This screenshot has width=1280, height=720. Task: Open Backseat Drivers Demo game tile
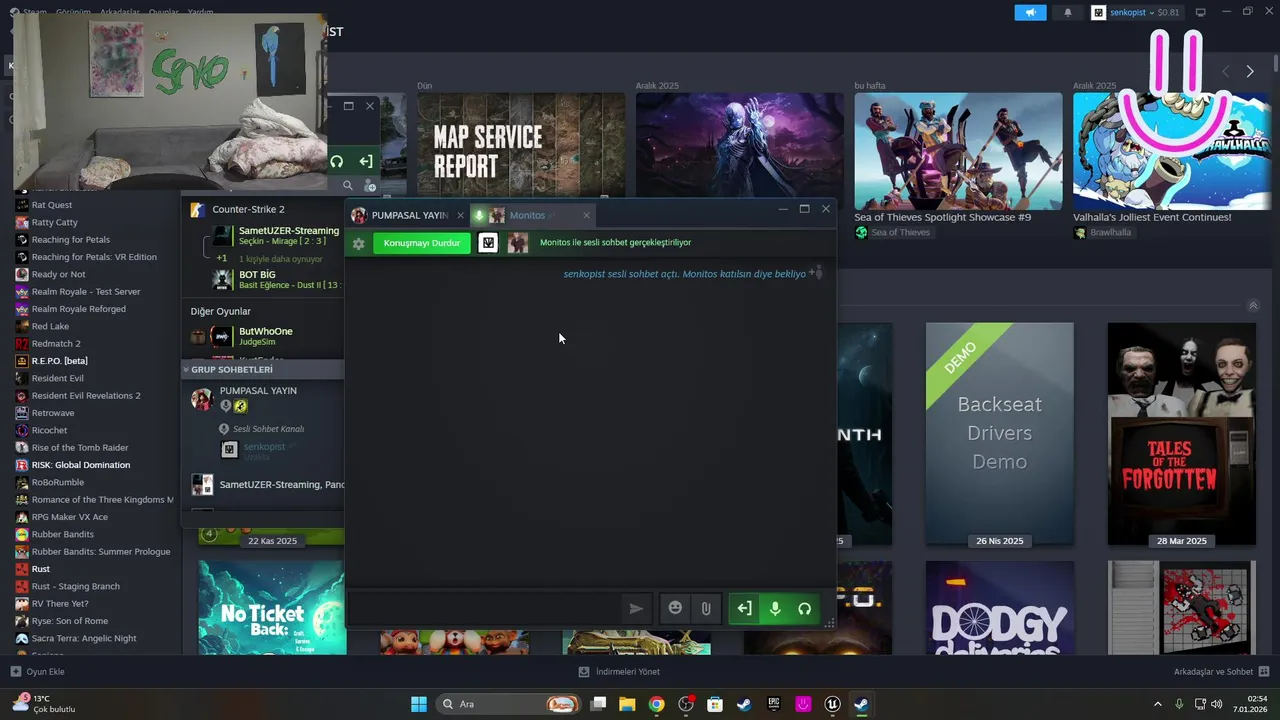coord(1000,433)
